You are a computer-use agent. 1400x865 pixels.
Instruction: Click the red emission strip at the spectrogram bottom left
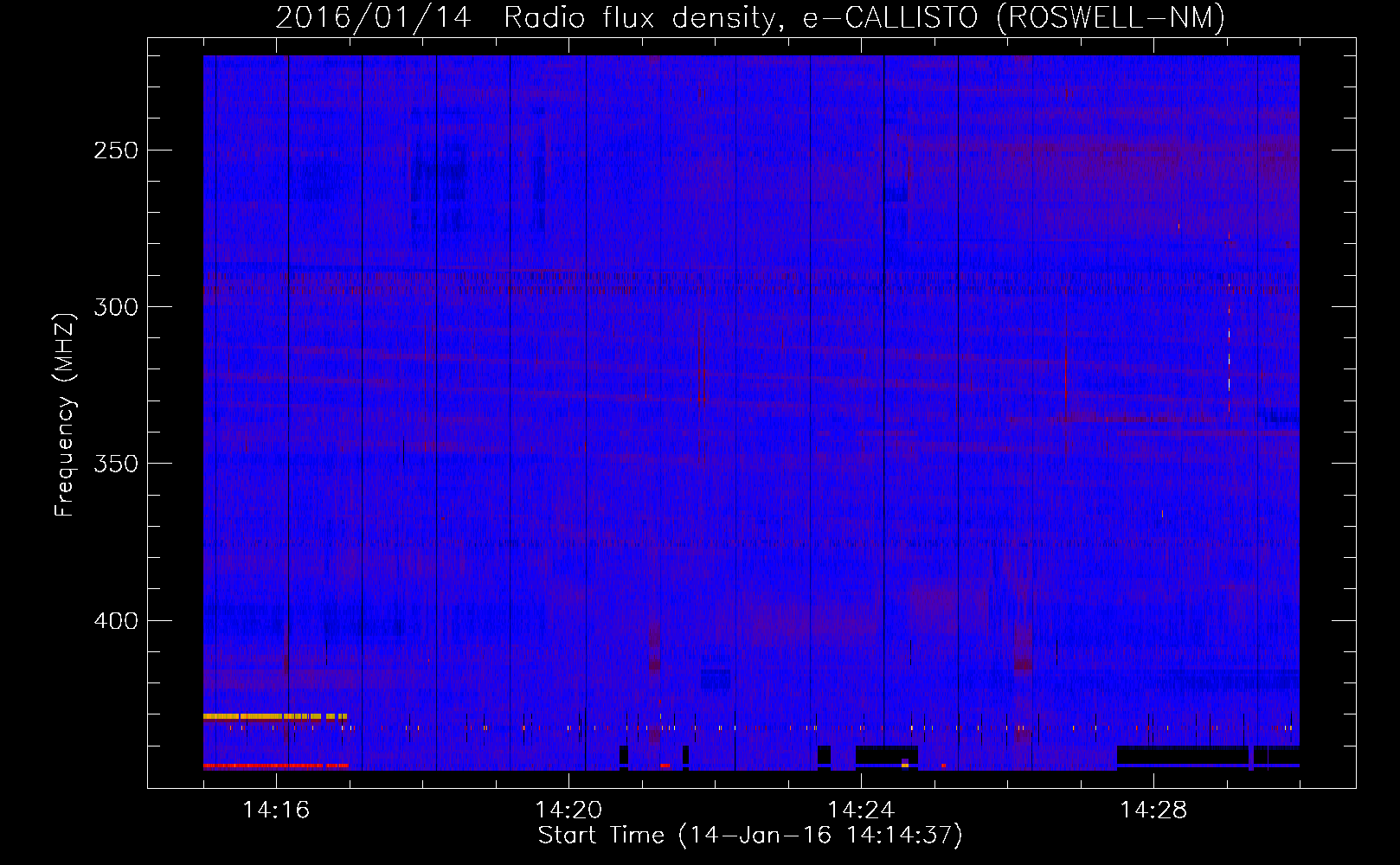point(276,766)
